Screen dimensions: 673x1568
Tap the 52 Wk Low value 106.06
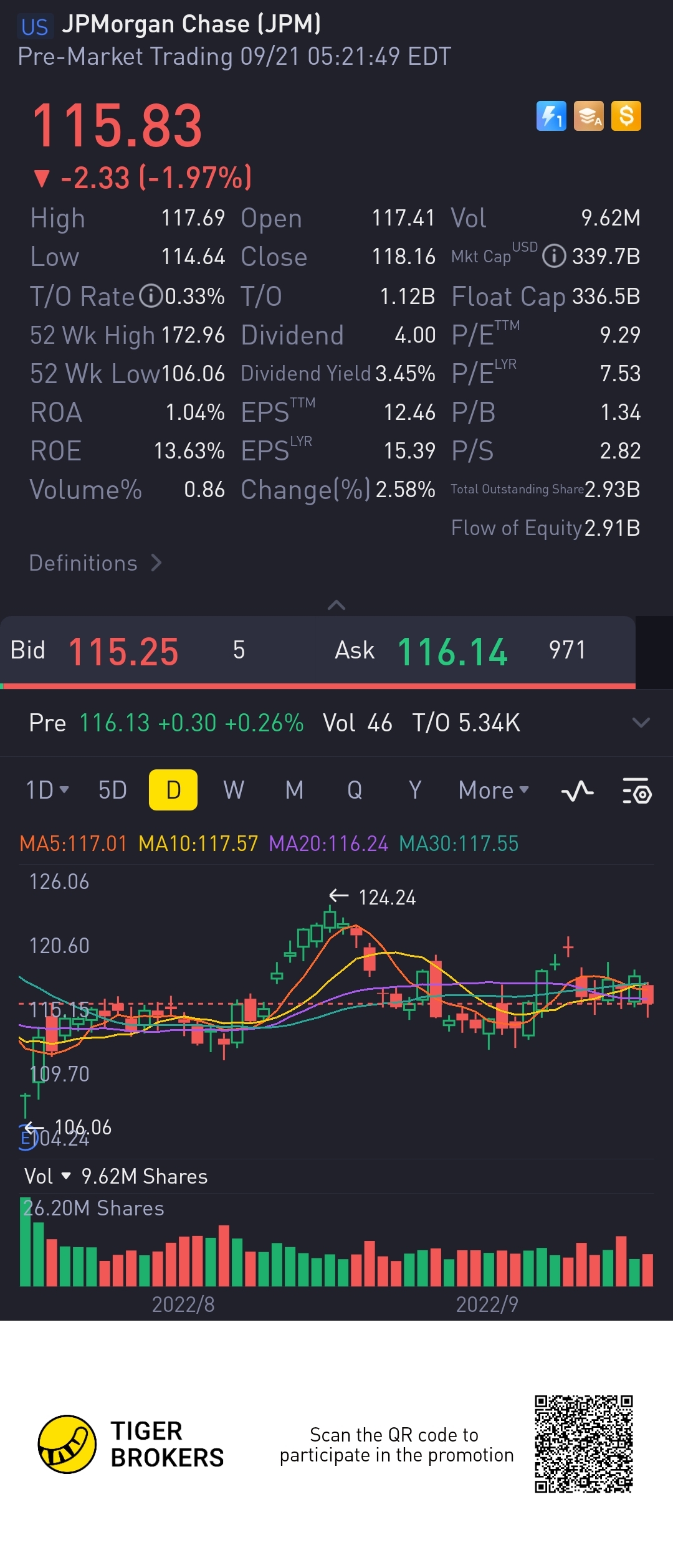tap(193, 374)
